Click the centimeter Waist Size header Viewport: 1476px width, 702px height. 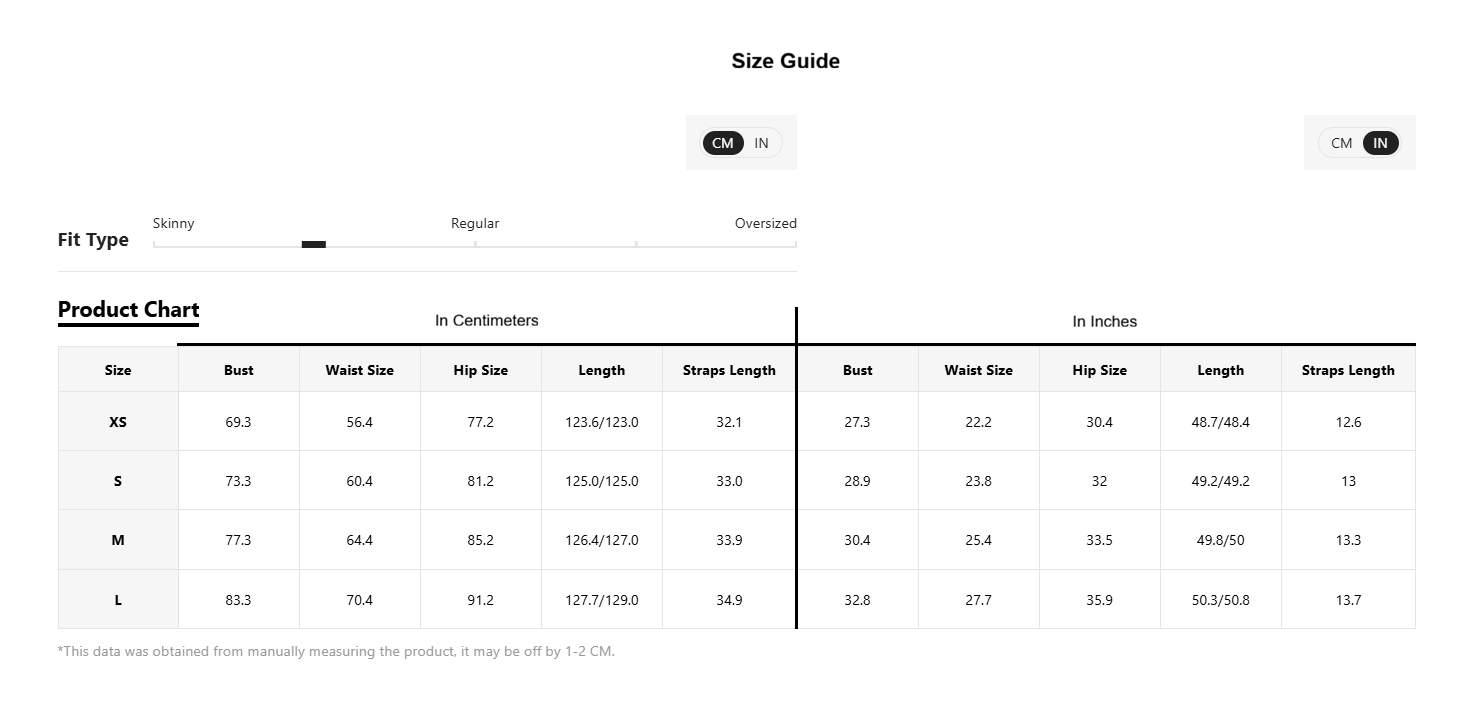point(360,370)
